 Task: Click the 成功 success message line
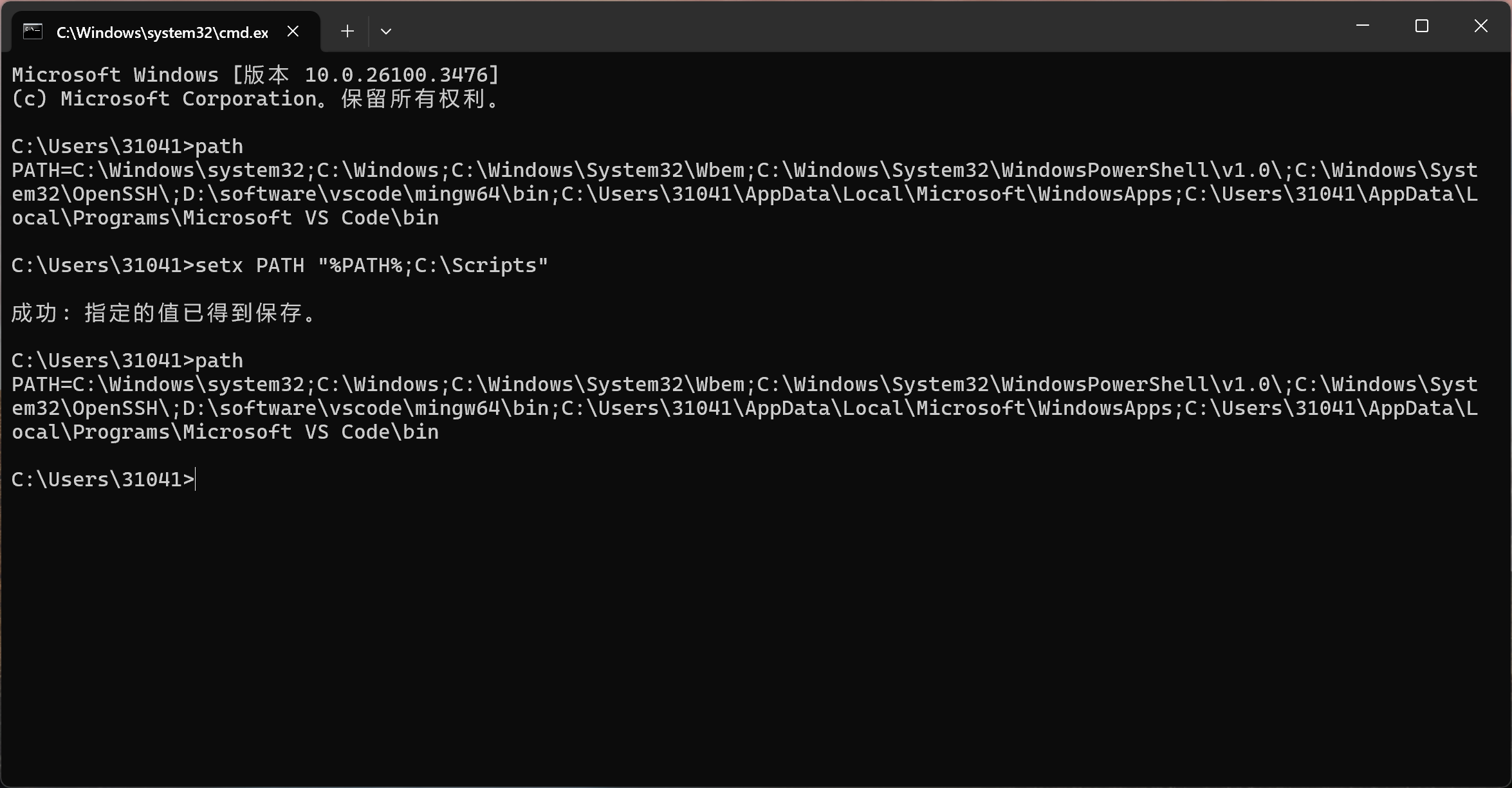(x=164, y=313)
